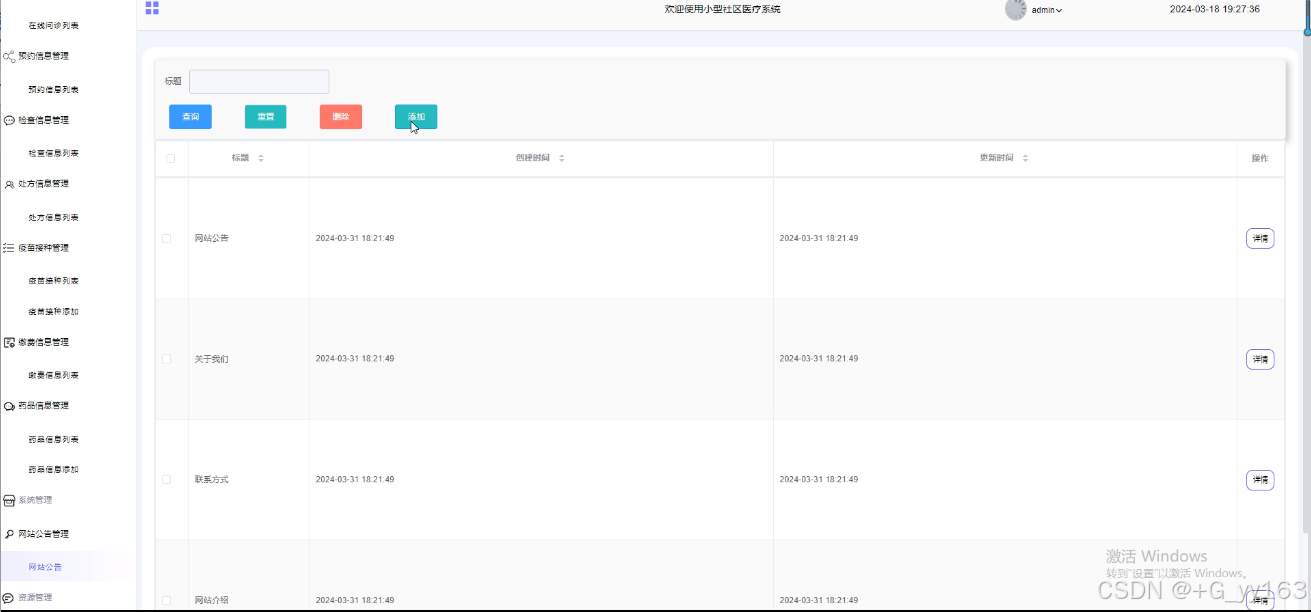Open 详情 for the 网站公告 row
Screen dimensions: 1311x612
1260,239
